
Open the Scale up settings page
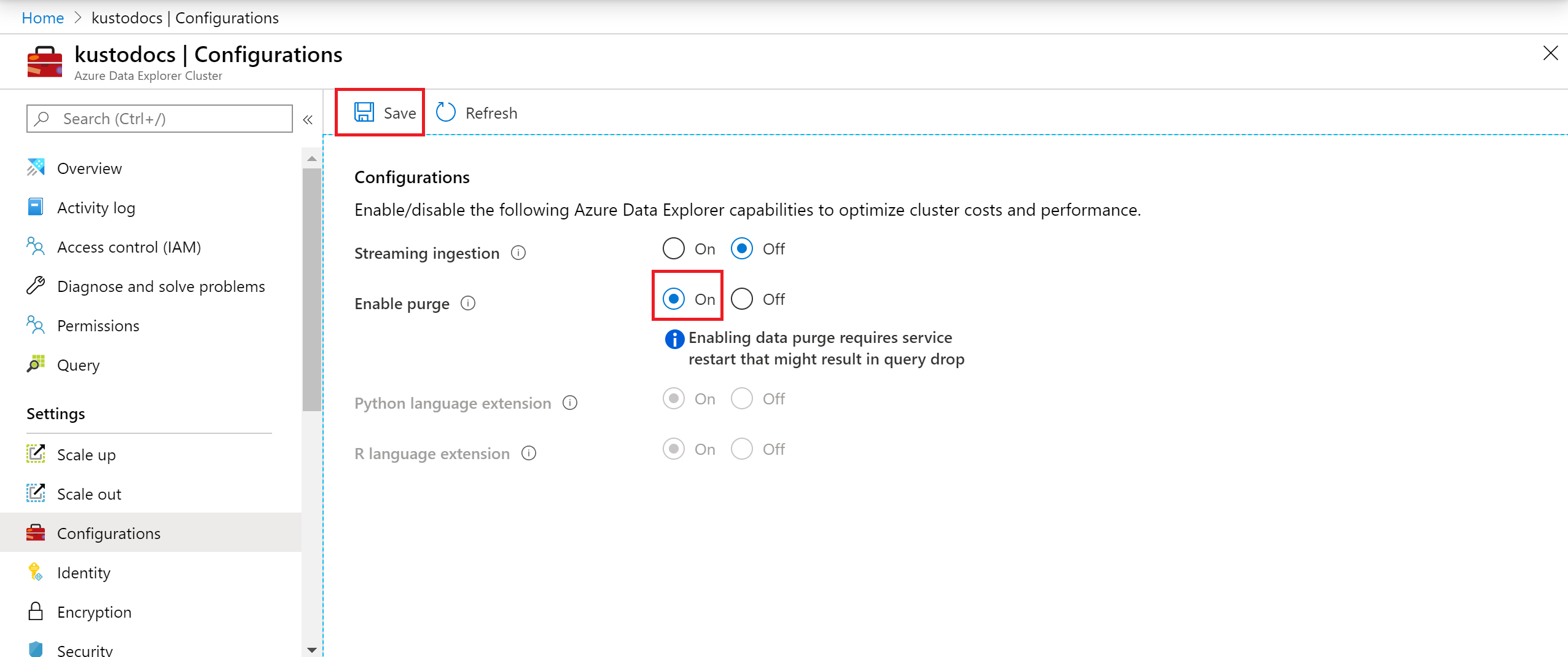tap(86, 455)
